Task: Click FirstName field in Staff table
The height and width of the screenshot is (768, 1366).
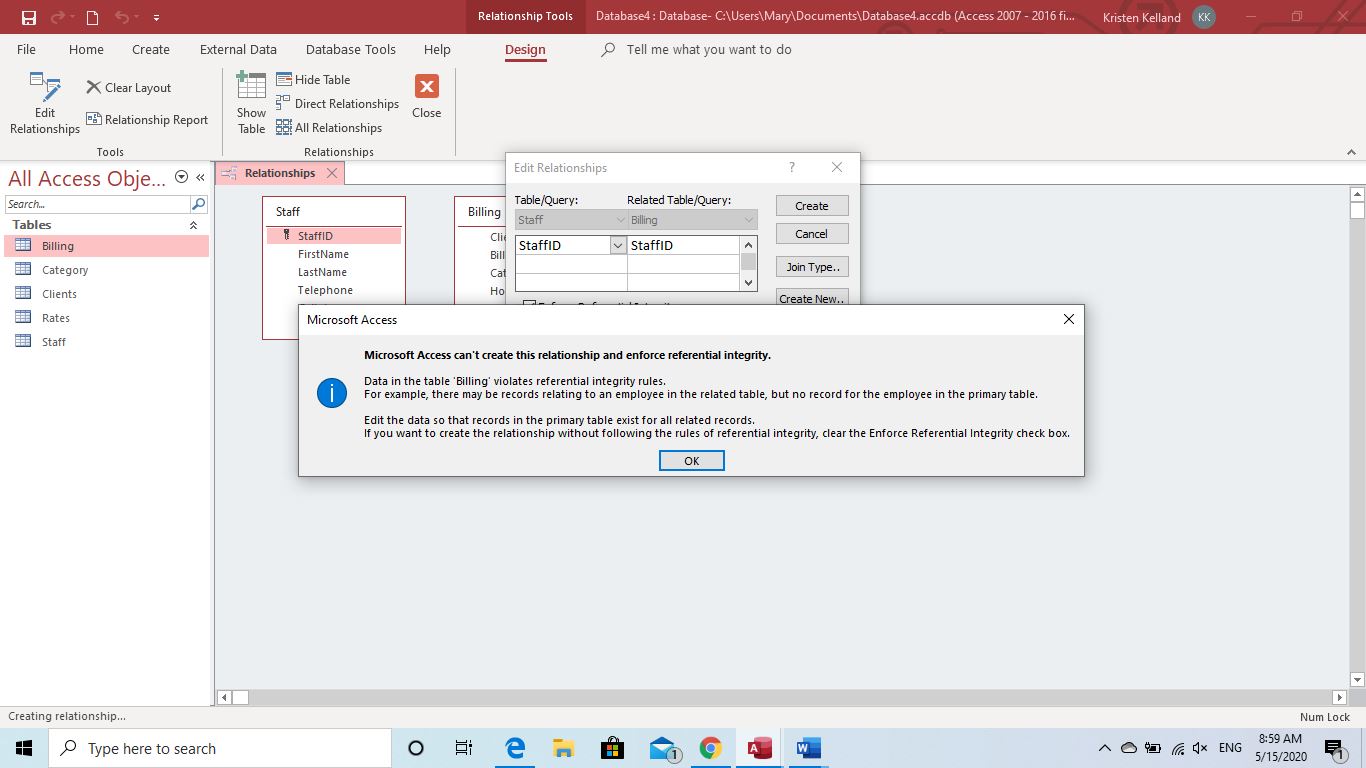Action: 323,254
